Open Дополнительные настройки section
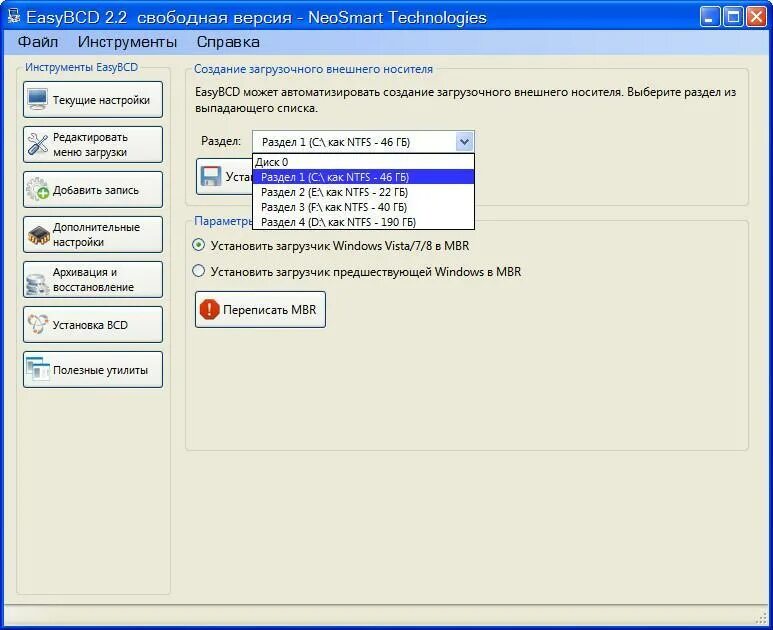Viewport: 773px width, 630px height. pos(93,235)
